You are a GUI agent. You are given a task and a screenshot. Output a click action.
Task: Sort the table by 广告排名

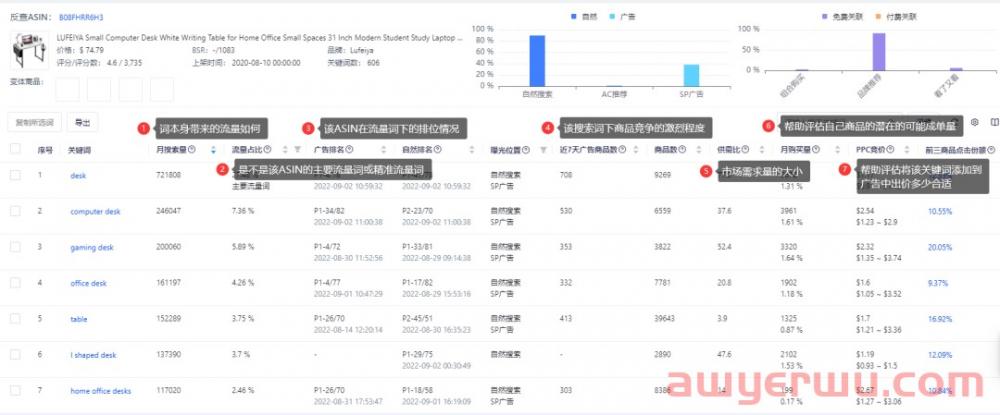click(x=384, y=150)
